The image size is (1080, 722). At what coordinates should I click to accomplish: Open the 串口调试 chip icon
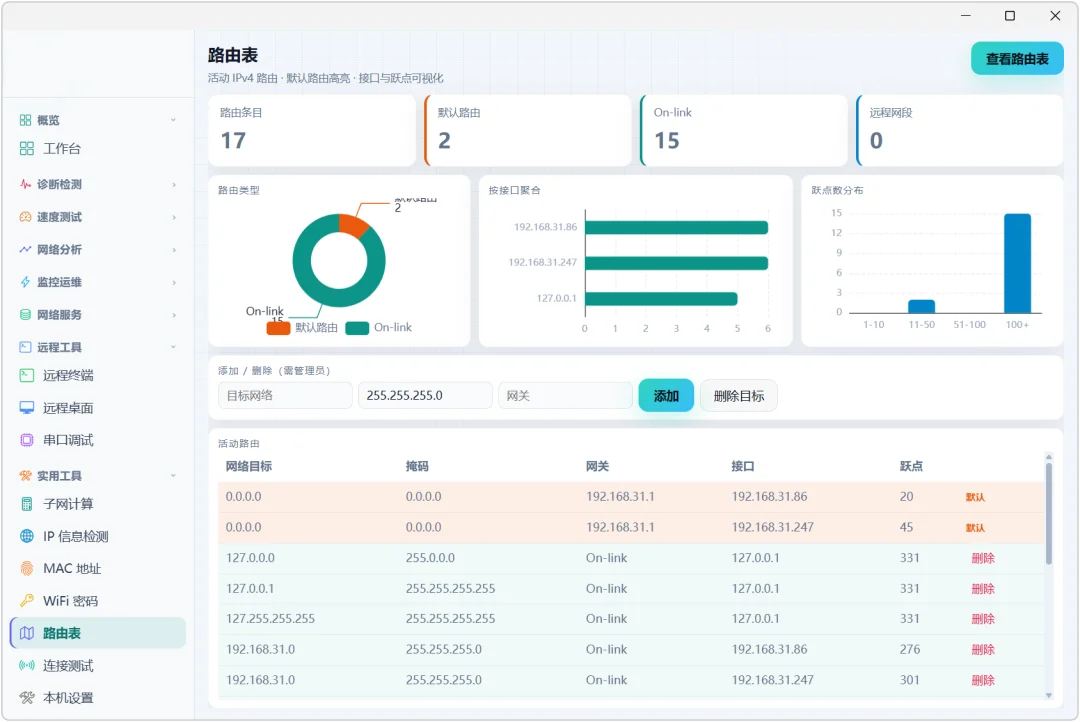click(x=27, y=440)
